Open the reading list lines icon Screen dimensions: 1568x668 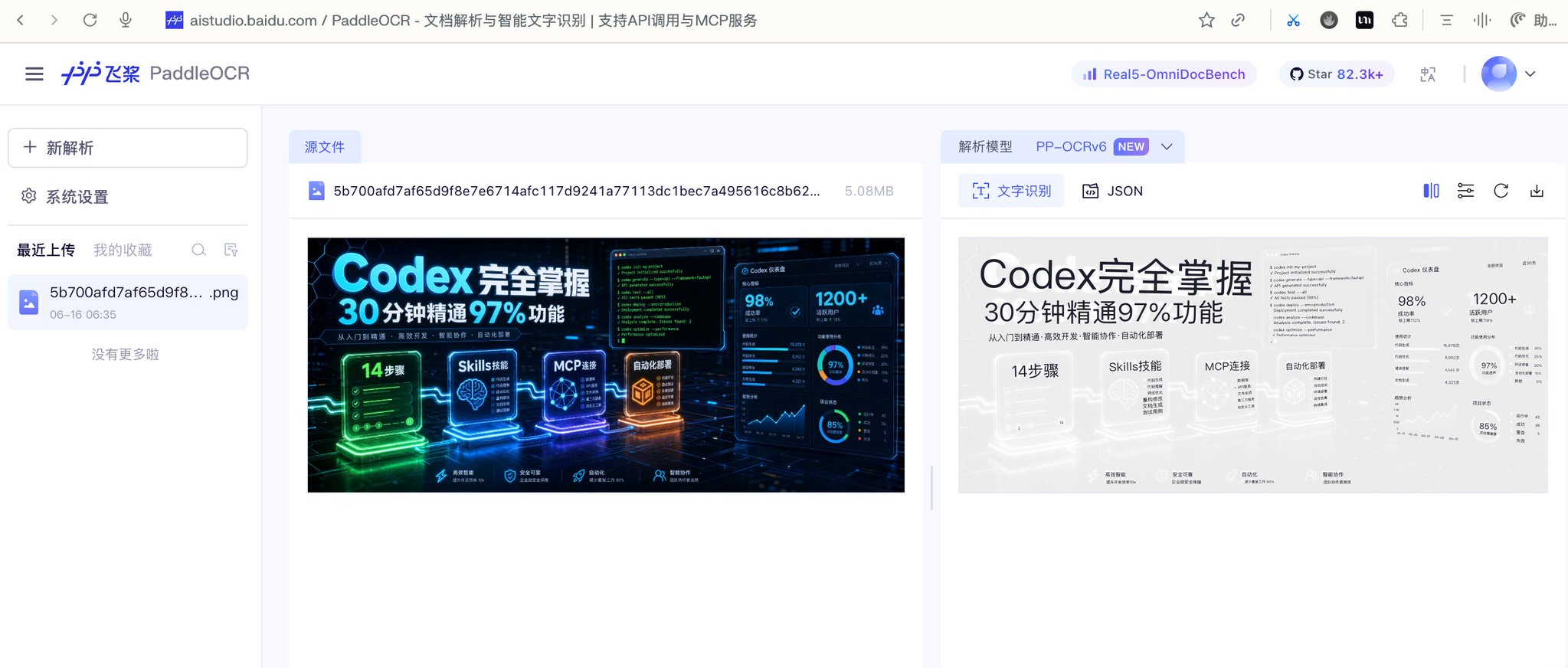(1446, 20)
